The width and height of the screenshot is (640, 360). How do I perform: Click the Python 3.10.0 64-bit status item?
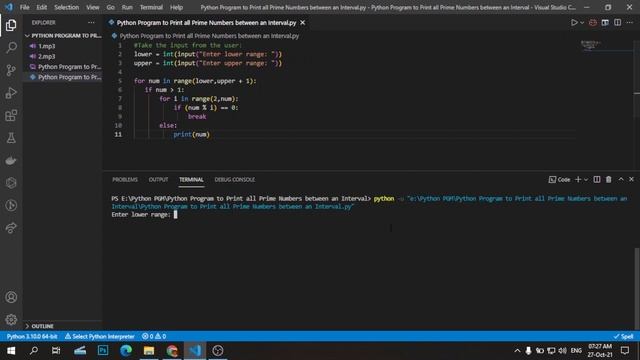(32, 336)
